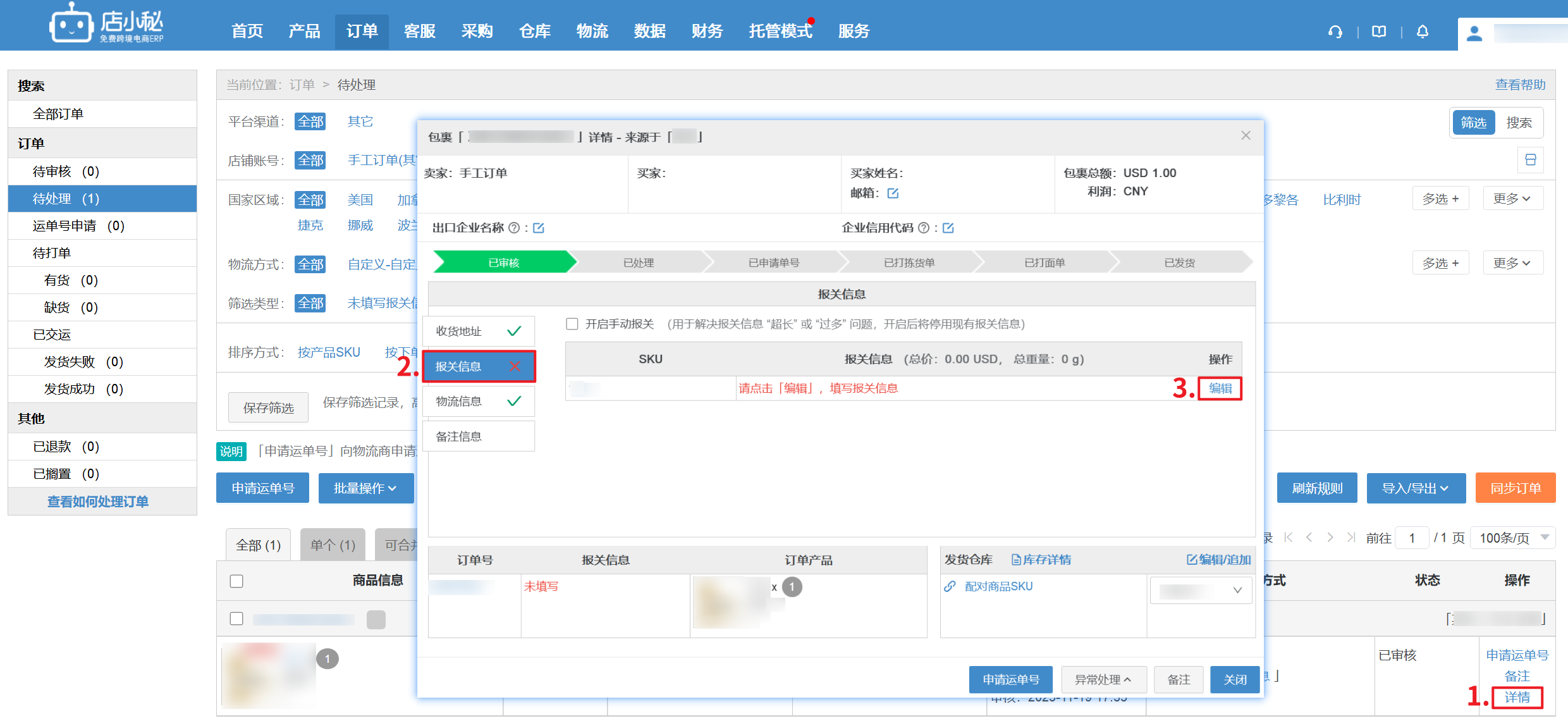Image resolution: width=1568 pixels, height=728 pixels.
Task: Click the collapse filter panel icon
Action: coord(1531,160)
